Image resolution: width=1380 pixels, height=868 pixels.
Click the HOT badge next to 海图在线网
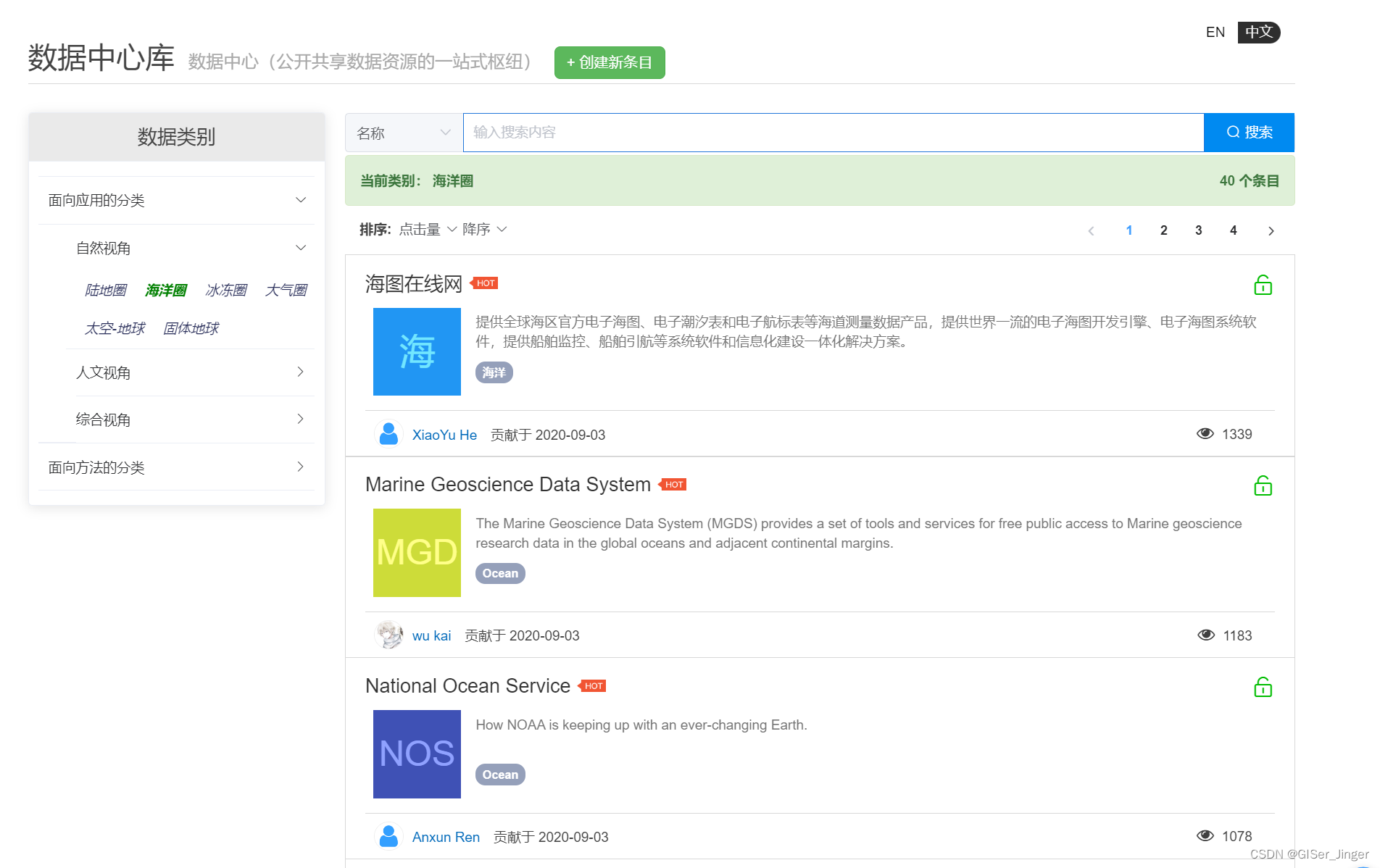(x=485, y=283)
